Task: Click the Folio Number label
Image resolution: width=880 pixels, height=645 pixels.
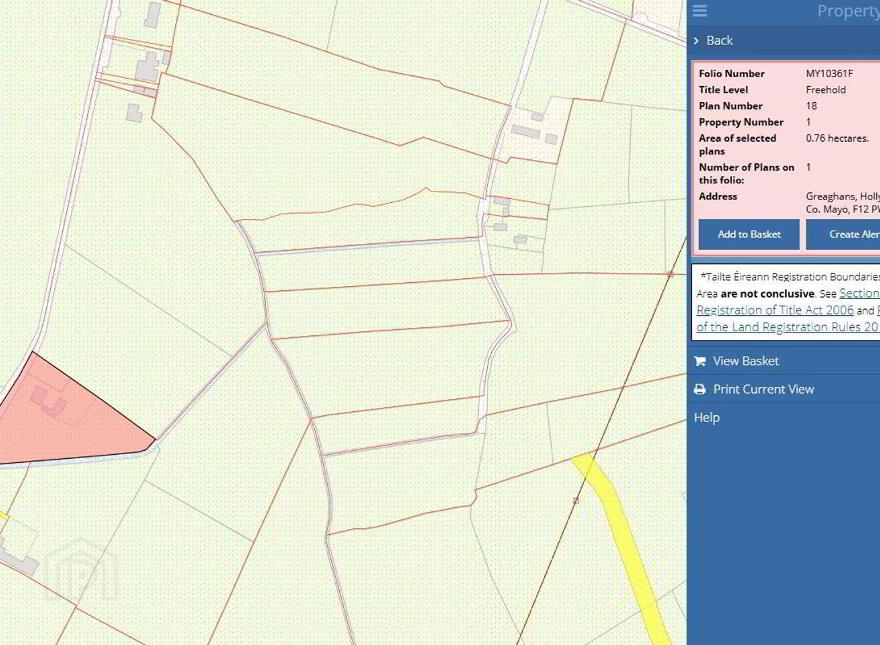Action: [731, 74]
